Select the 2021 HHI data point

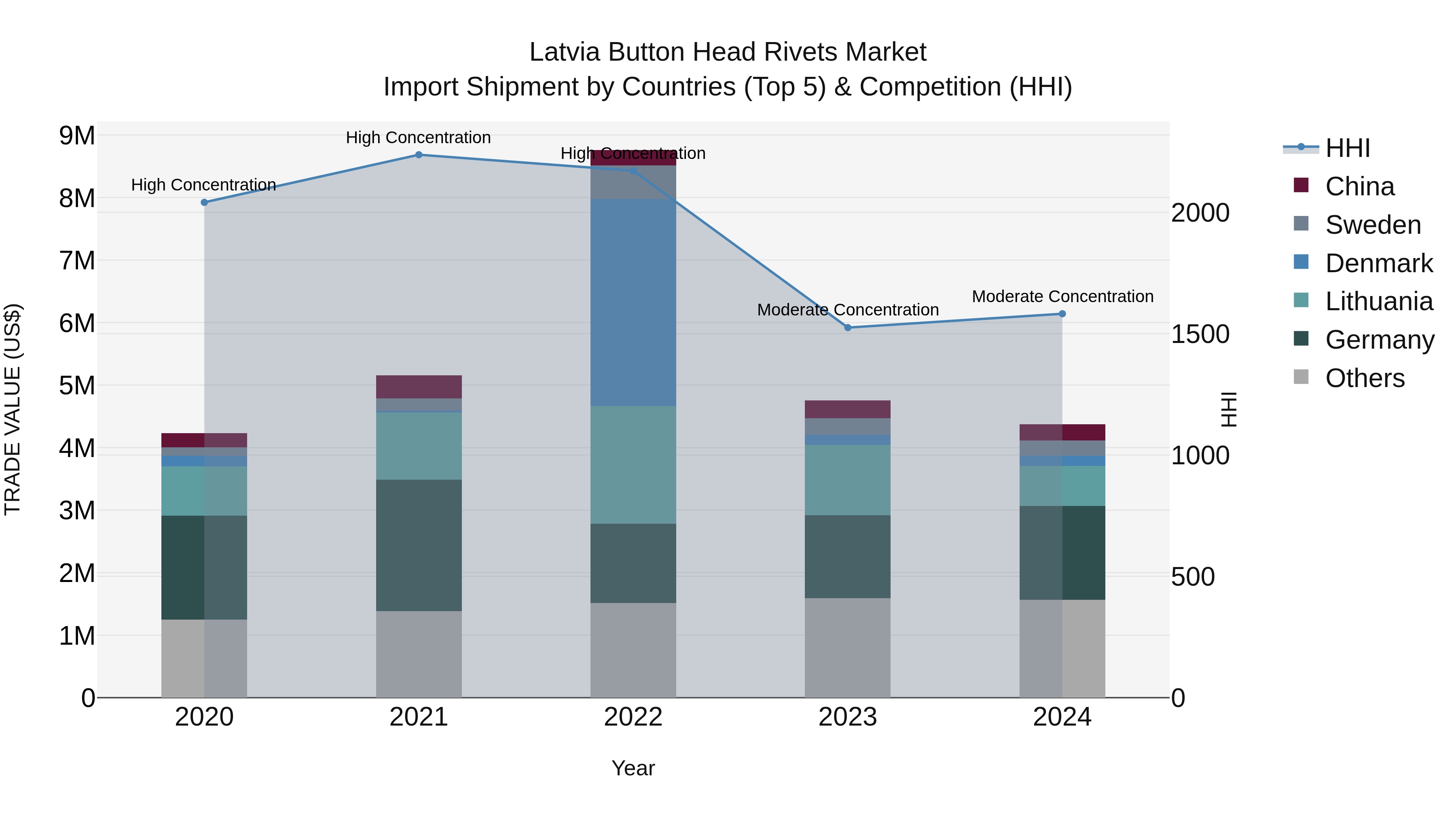click(x=419, y=155)
